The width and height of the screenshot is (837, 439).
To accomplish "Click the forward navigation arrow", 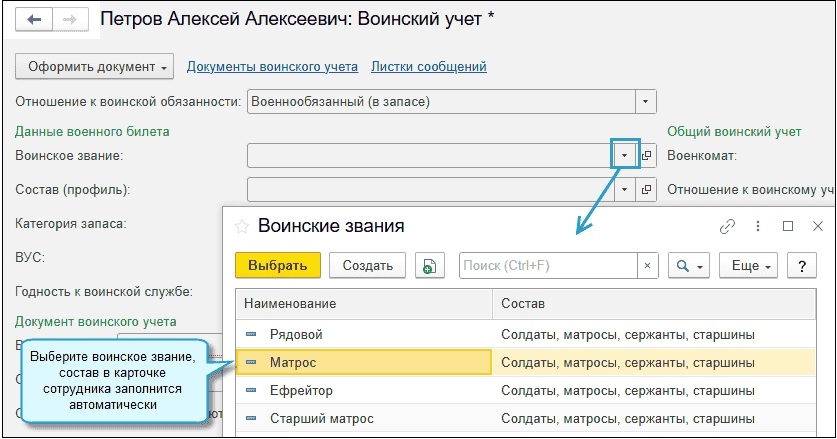I will (x=69, y=19).
